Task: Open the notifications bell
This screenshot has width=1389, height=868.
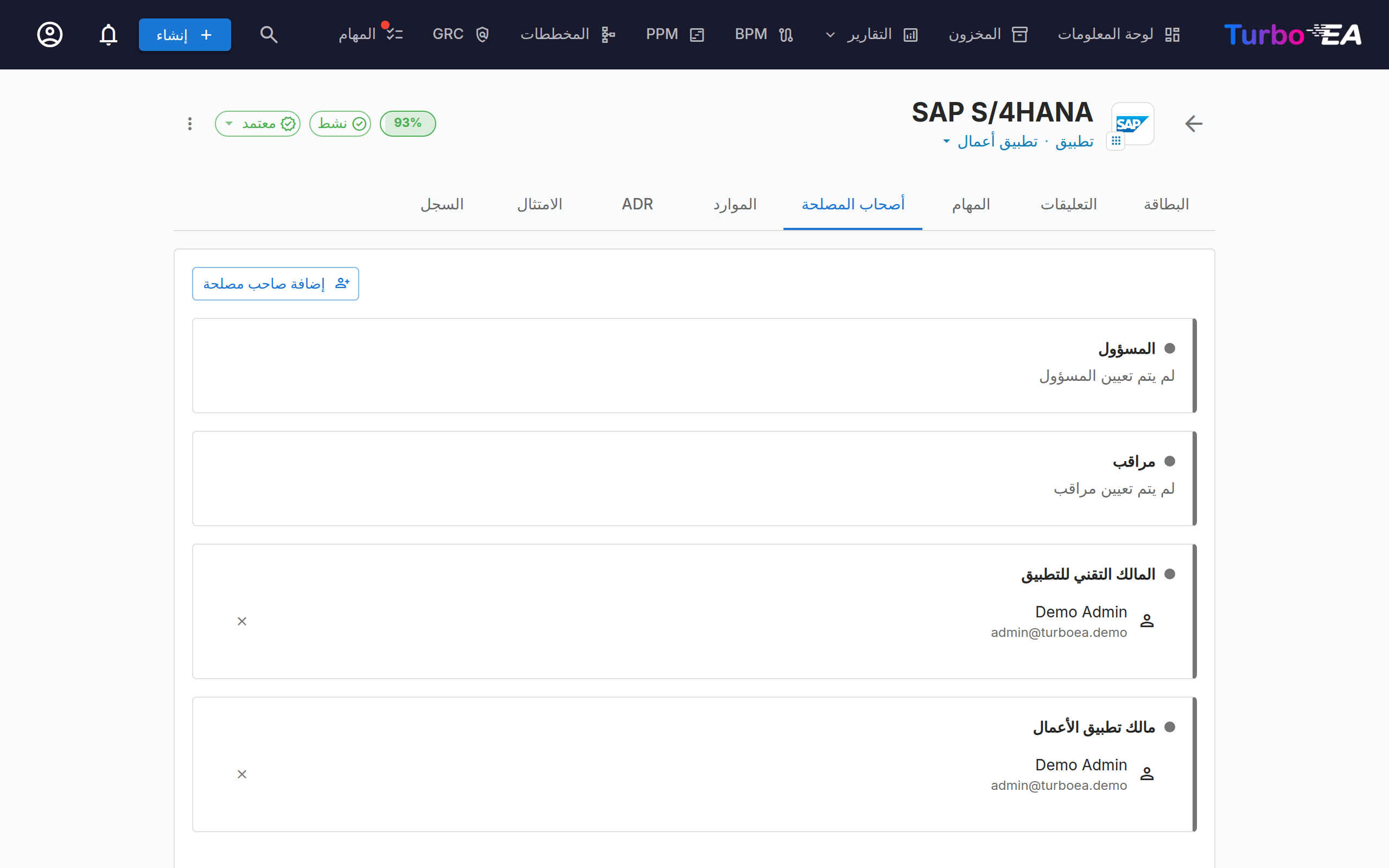Action: [x=109, y=34]
